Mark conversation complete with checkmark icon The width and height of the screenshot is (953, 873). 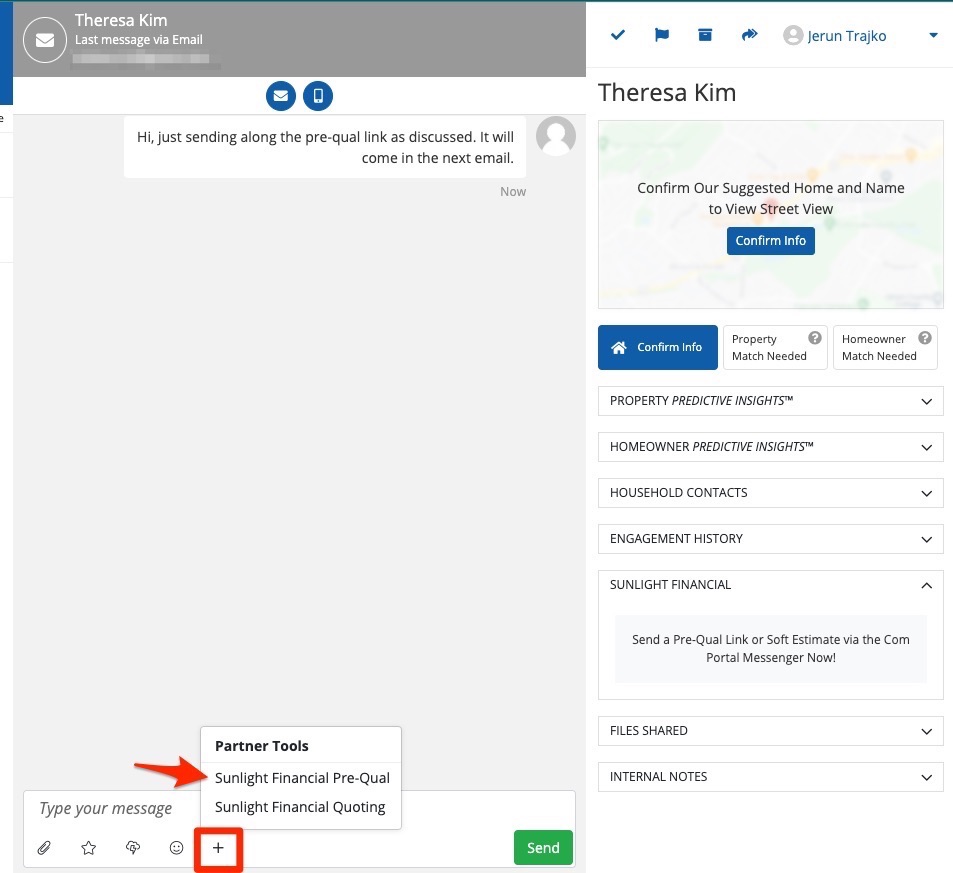[618, 35]
